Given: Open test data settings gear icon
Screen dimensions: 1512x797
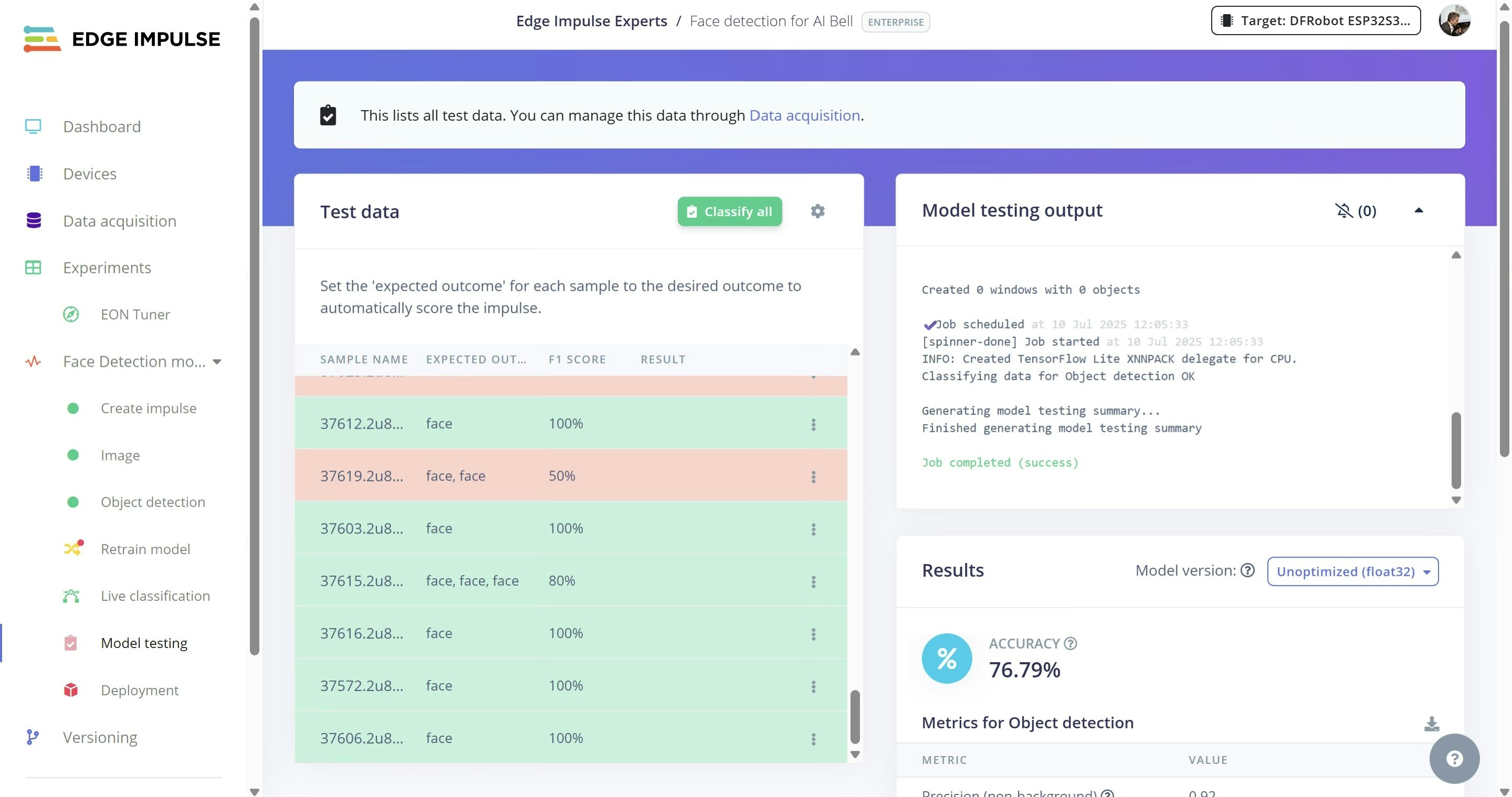Looking at the screenshot, I should coord(817,211).
